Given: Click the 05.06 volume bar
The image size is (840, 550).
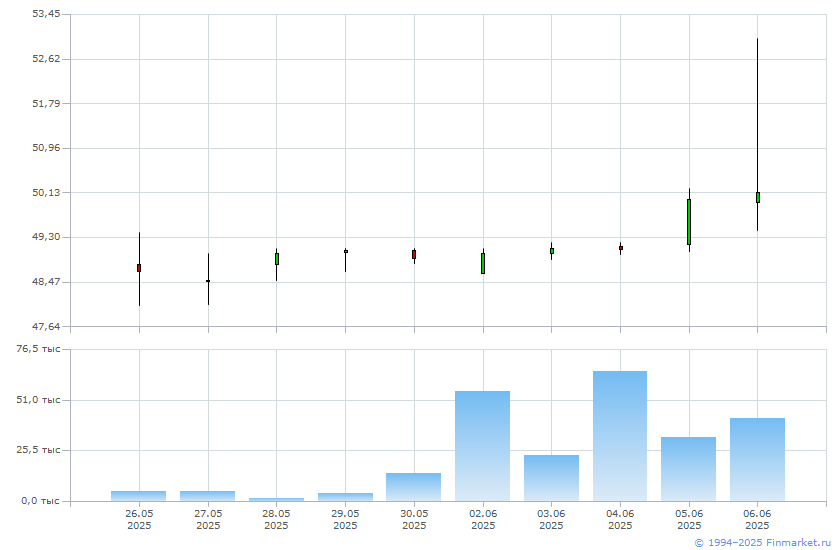Looking at the screenshot, I should tap(688, 469).
